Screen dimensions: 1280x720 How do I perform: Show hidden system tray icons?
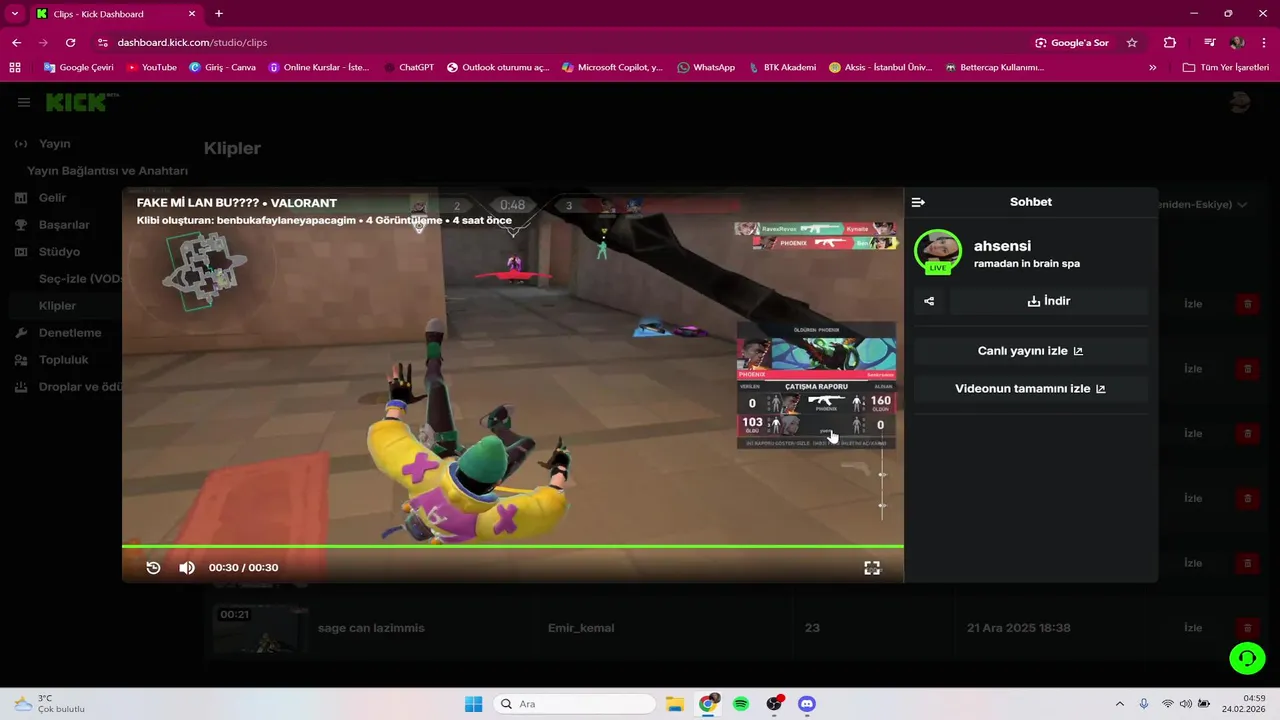(x=1119, y=704)
